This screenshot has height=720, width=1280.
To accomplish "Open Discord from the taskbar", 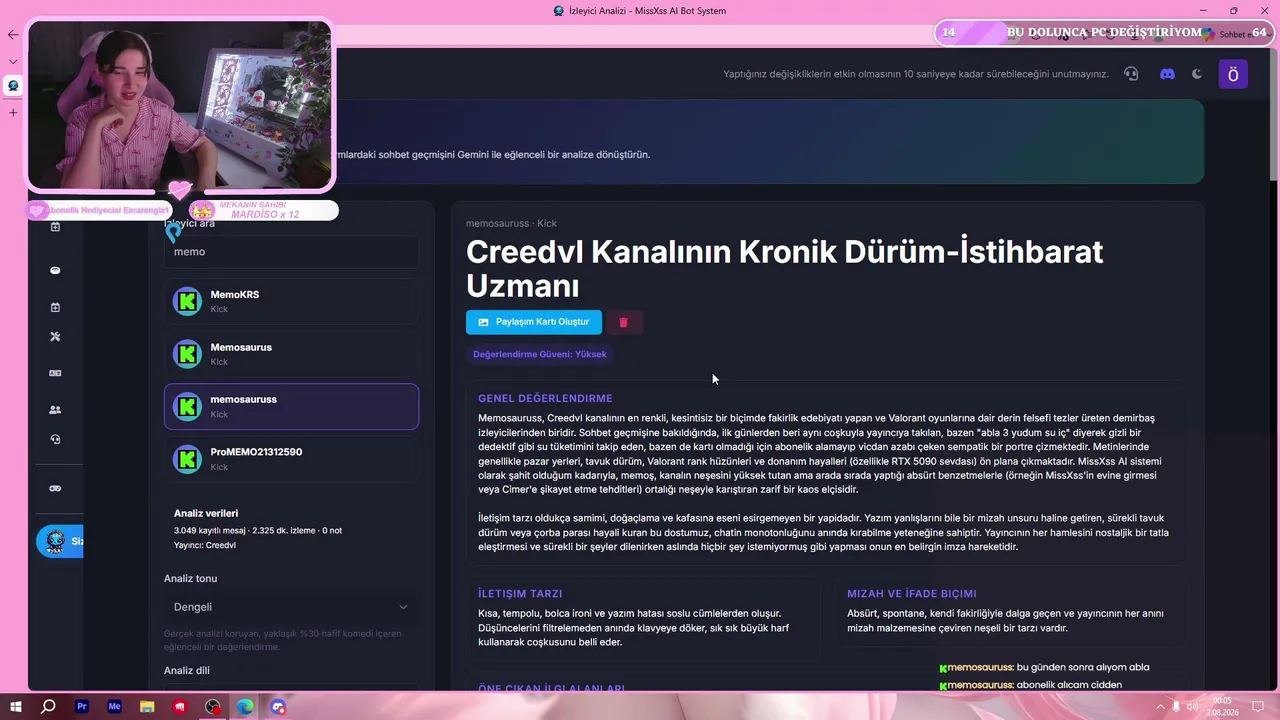I will click(278, 707).
